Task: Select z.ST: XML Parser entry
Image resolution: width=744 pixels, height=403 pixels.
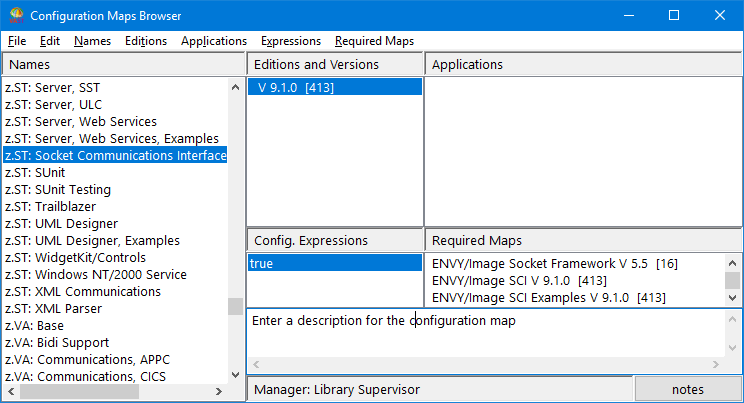Action: pyautogui.click(x=56, y=309)
